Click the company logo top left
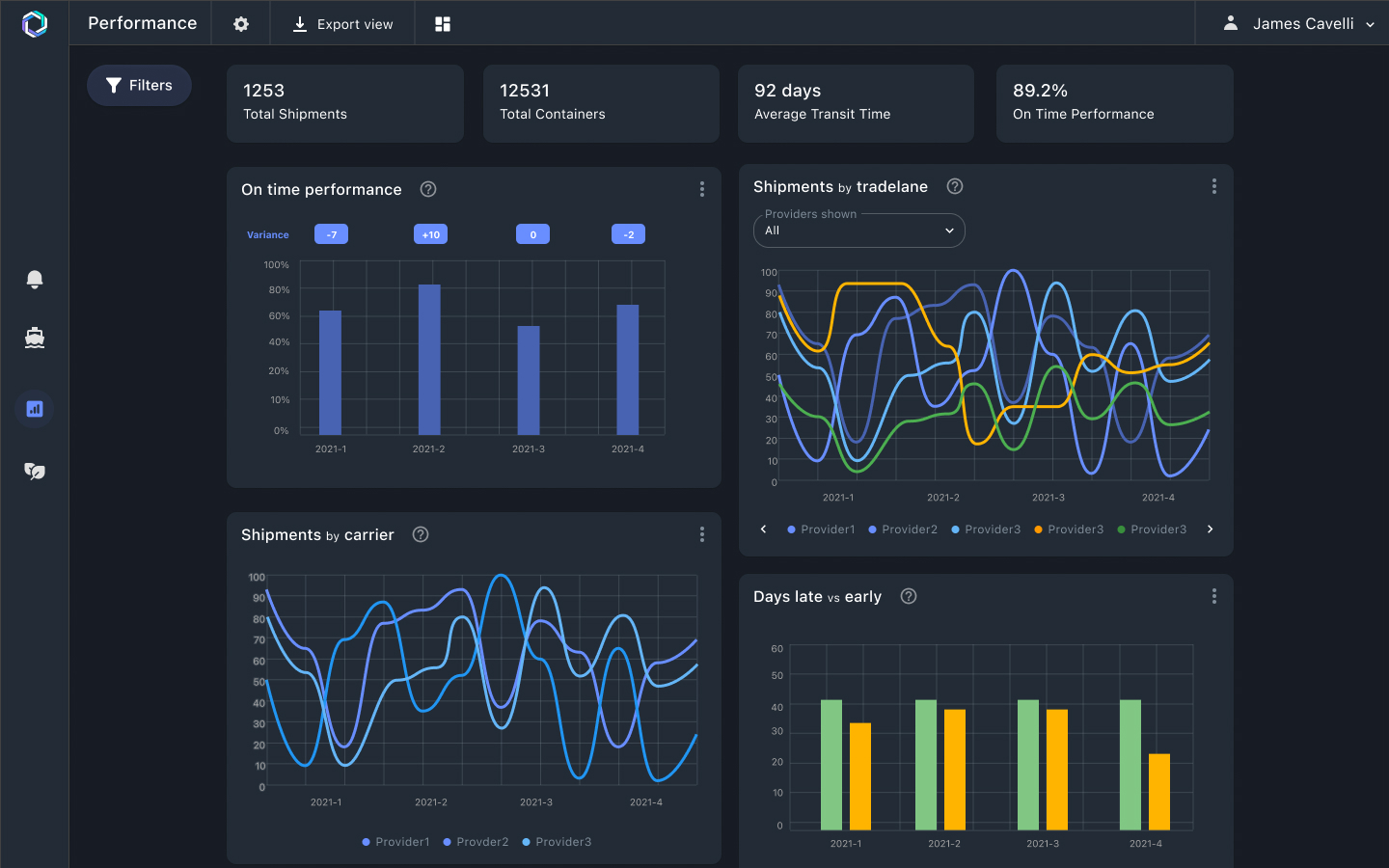The height and width of the screenshot is (868, 1389). 34,23
